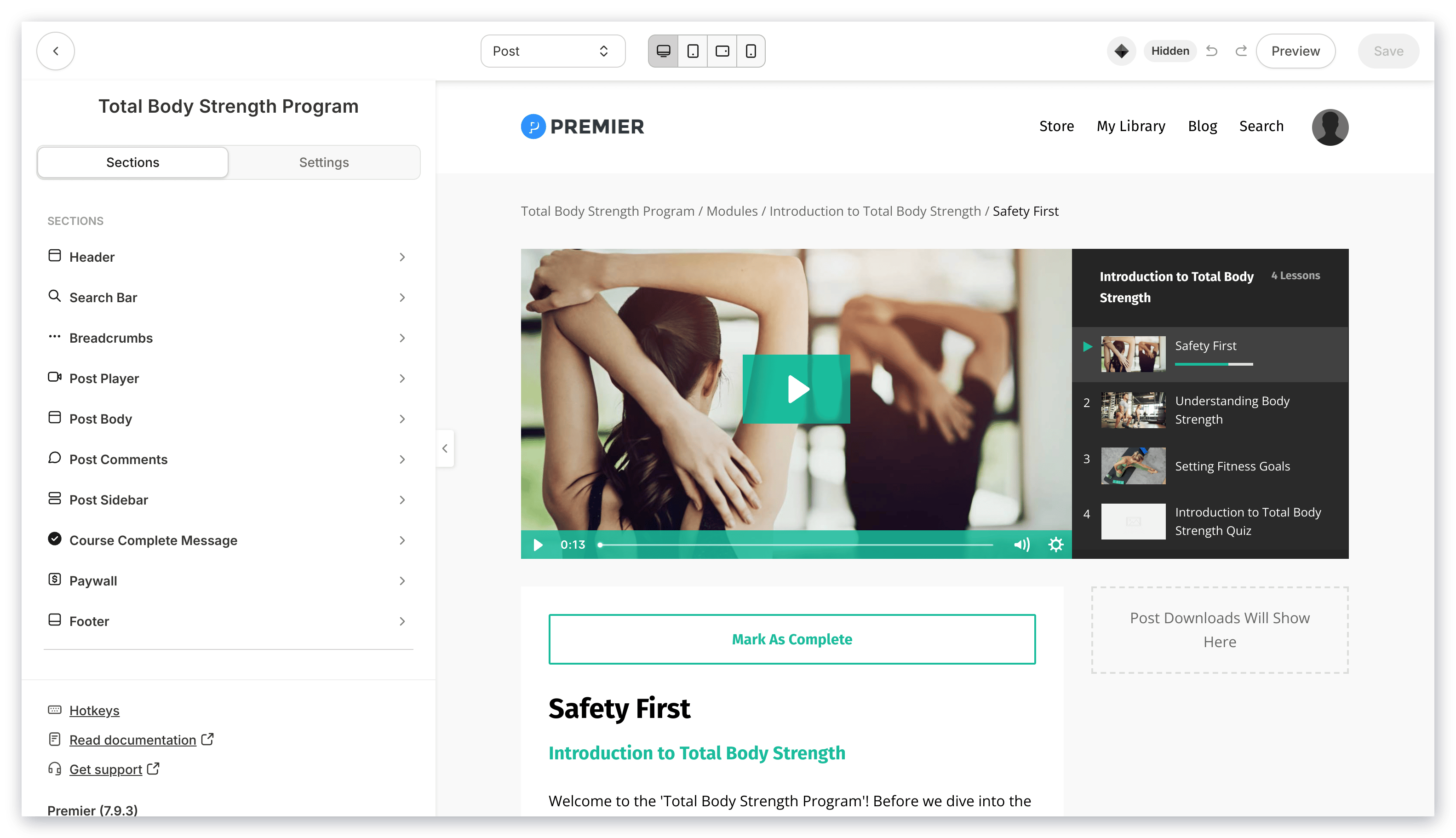Click the Mark As Complete button
Image resolution: width=1456 pixels, height=838 pixels.
pyautogui.click(x=792, y=639)
